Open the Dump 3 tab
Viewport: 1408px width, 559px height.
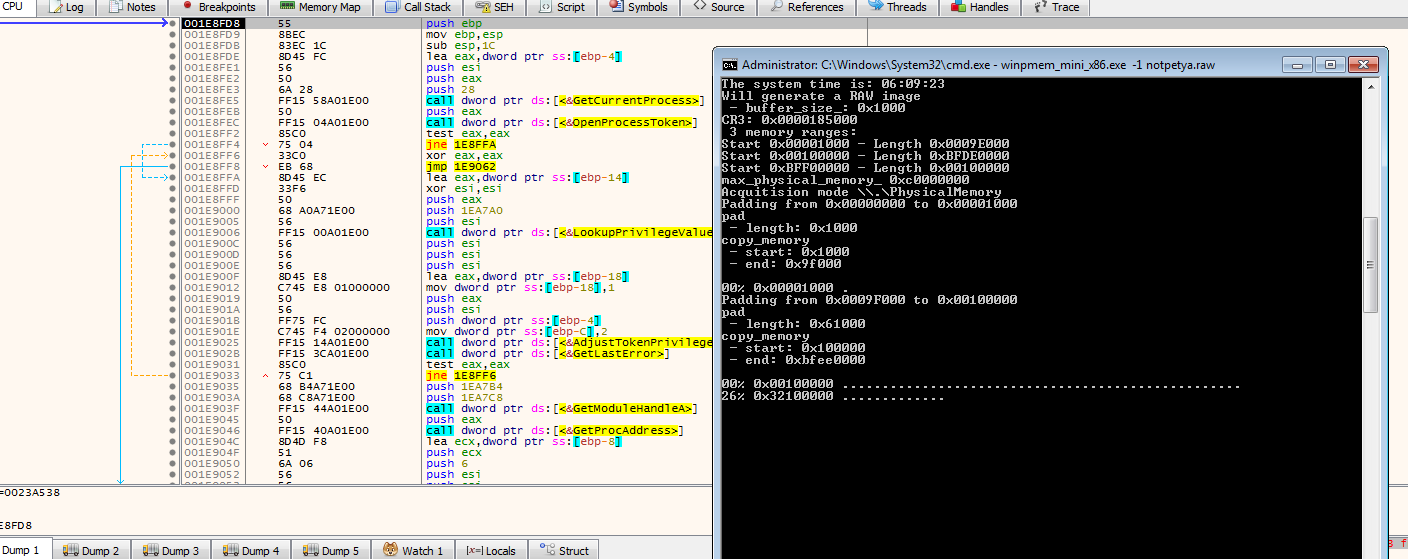[x=171, y=550]
